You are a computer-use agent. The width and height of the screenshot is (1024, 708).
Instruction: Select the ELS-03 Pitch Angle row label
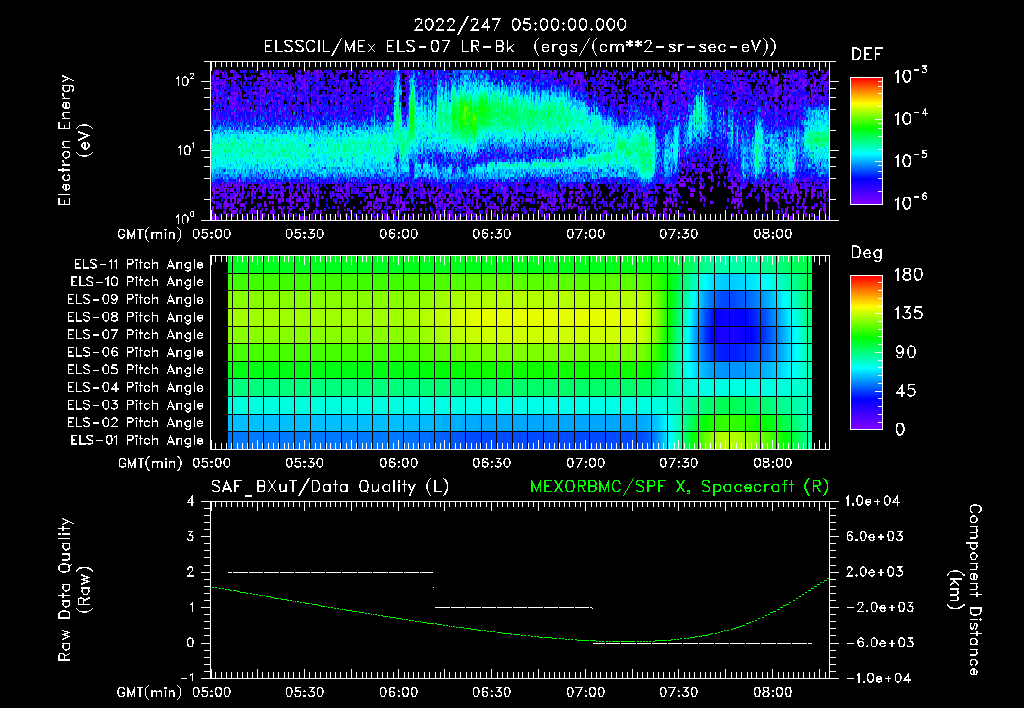click(x=135, y=405)
